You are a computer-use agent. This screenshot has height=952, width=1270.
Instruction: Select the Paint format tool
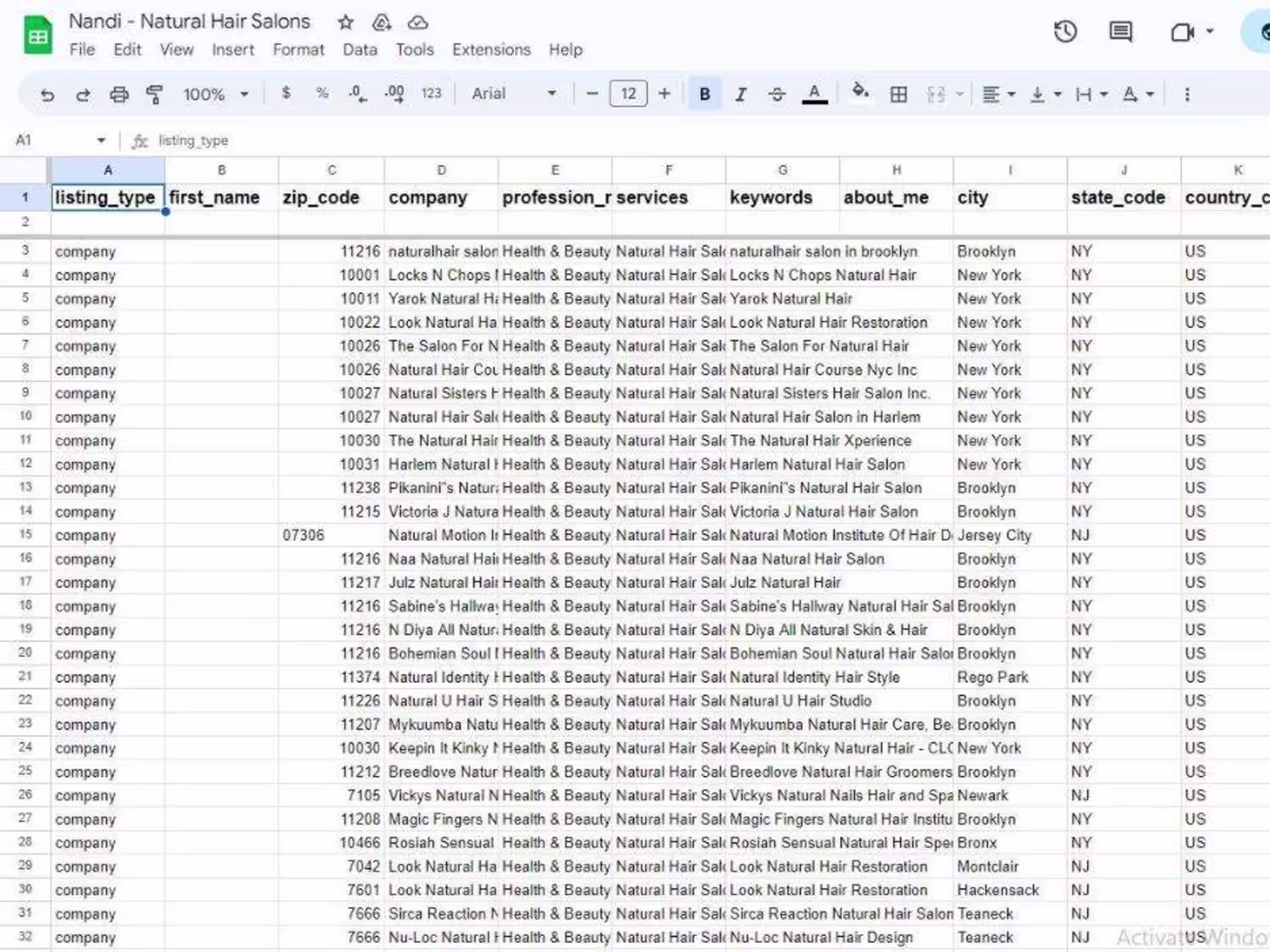[154, 94]
